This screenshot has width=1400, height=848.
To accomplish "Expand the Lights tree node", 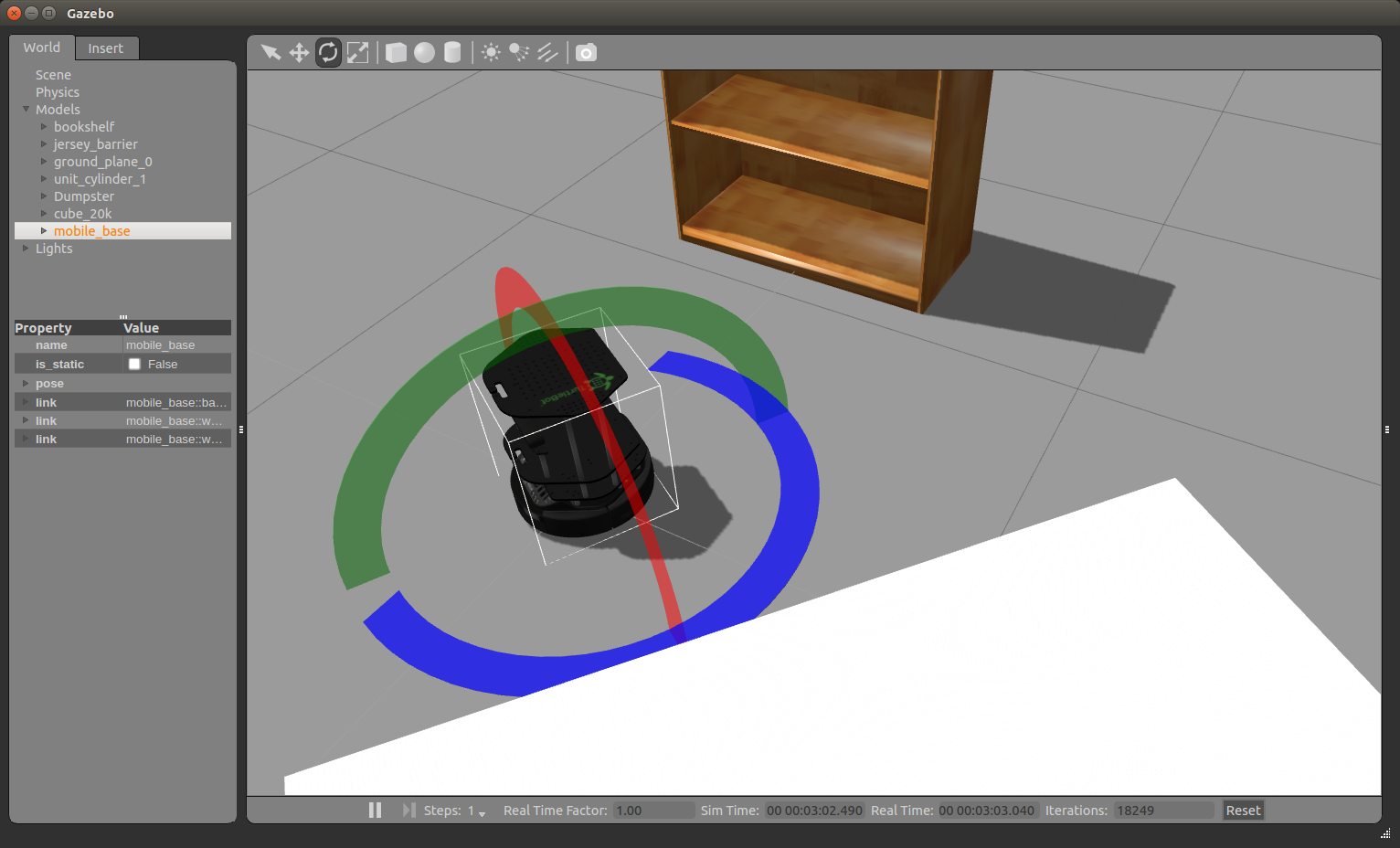I will [26, 248].
